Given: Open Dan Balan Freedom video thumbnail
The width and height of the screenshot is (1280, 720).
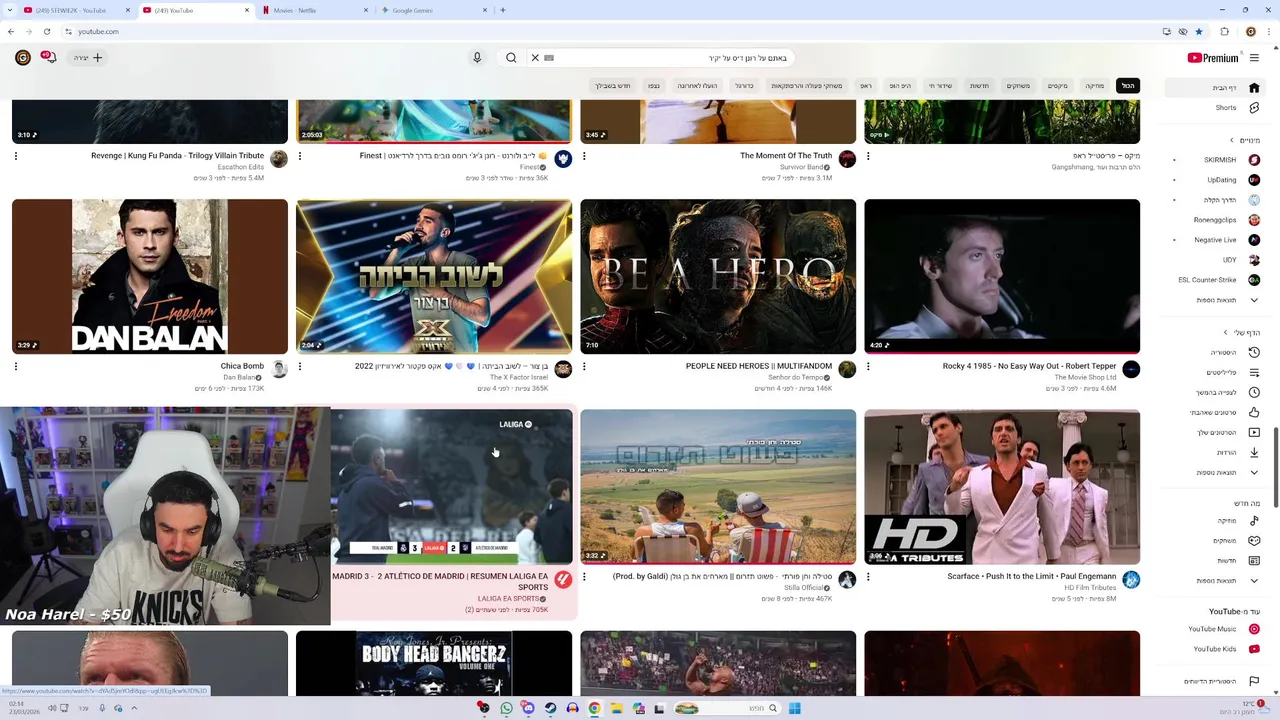Looking at the screenshot, I should 150,276.
